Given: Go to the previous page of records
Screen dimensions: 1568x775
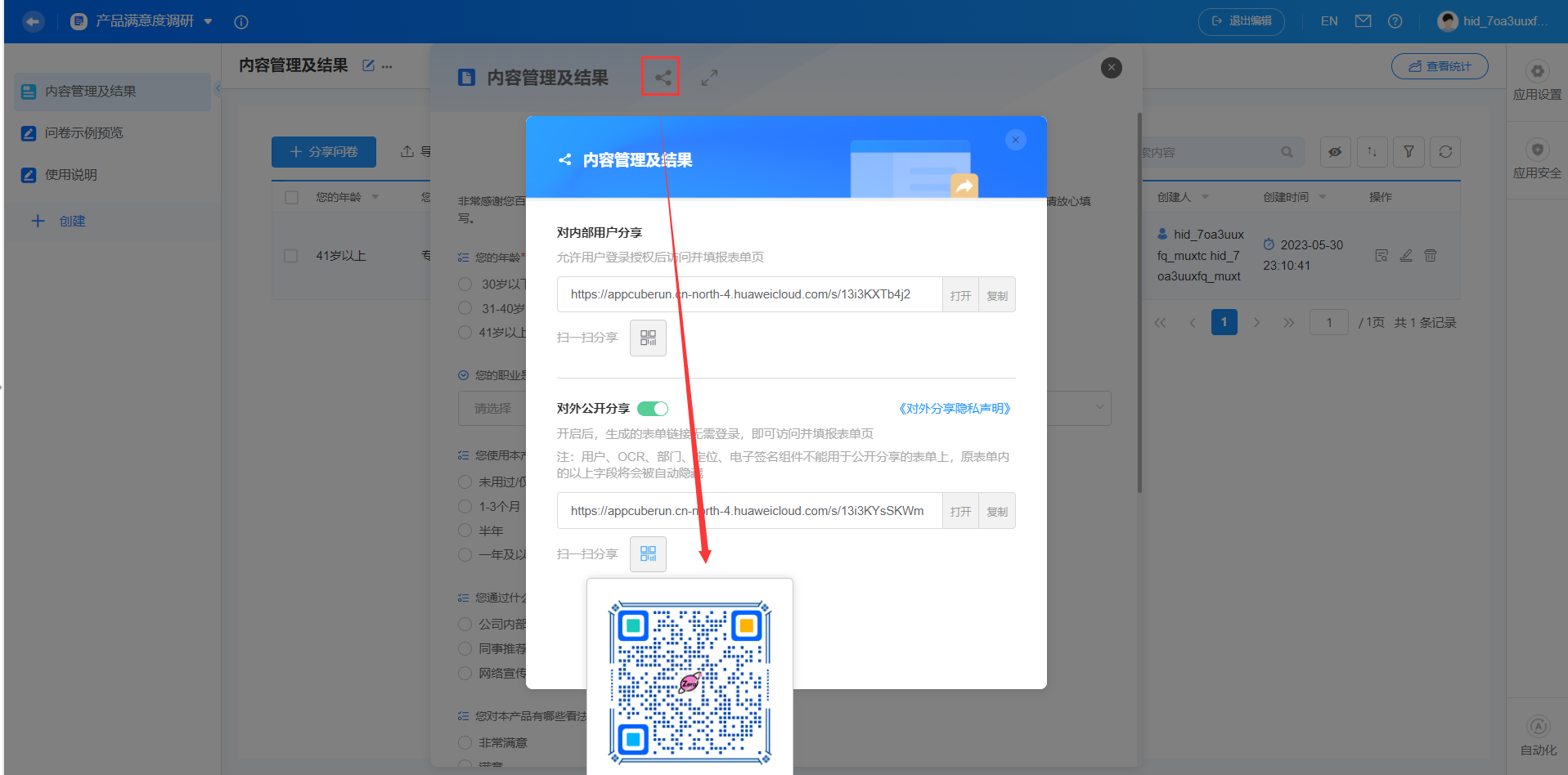Looking at the screenshot, I should (1193, 323).
